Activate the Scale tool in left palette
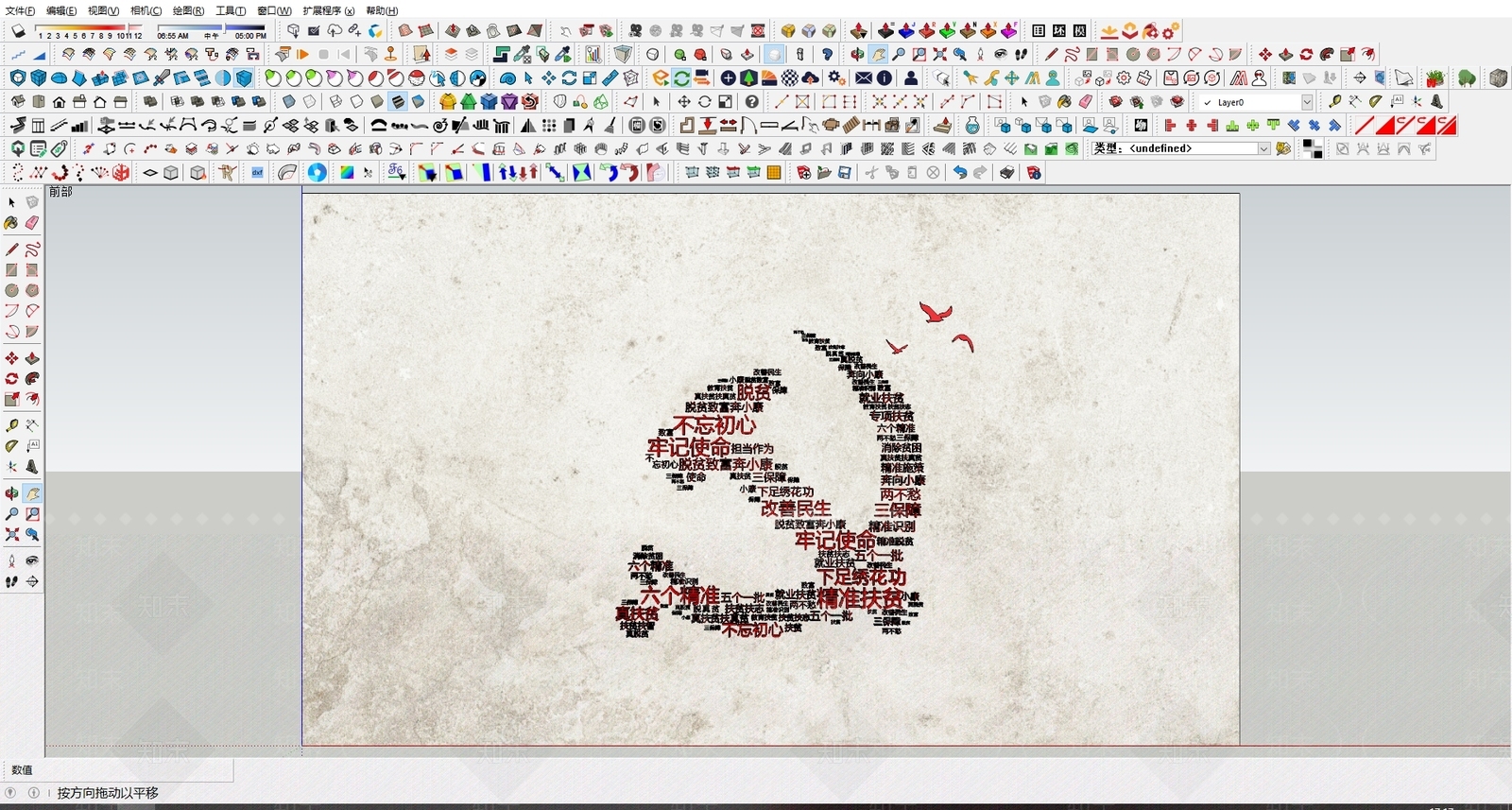The width and height of the screenshot is (1512, 810). point(11,400)
